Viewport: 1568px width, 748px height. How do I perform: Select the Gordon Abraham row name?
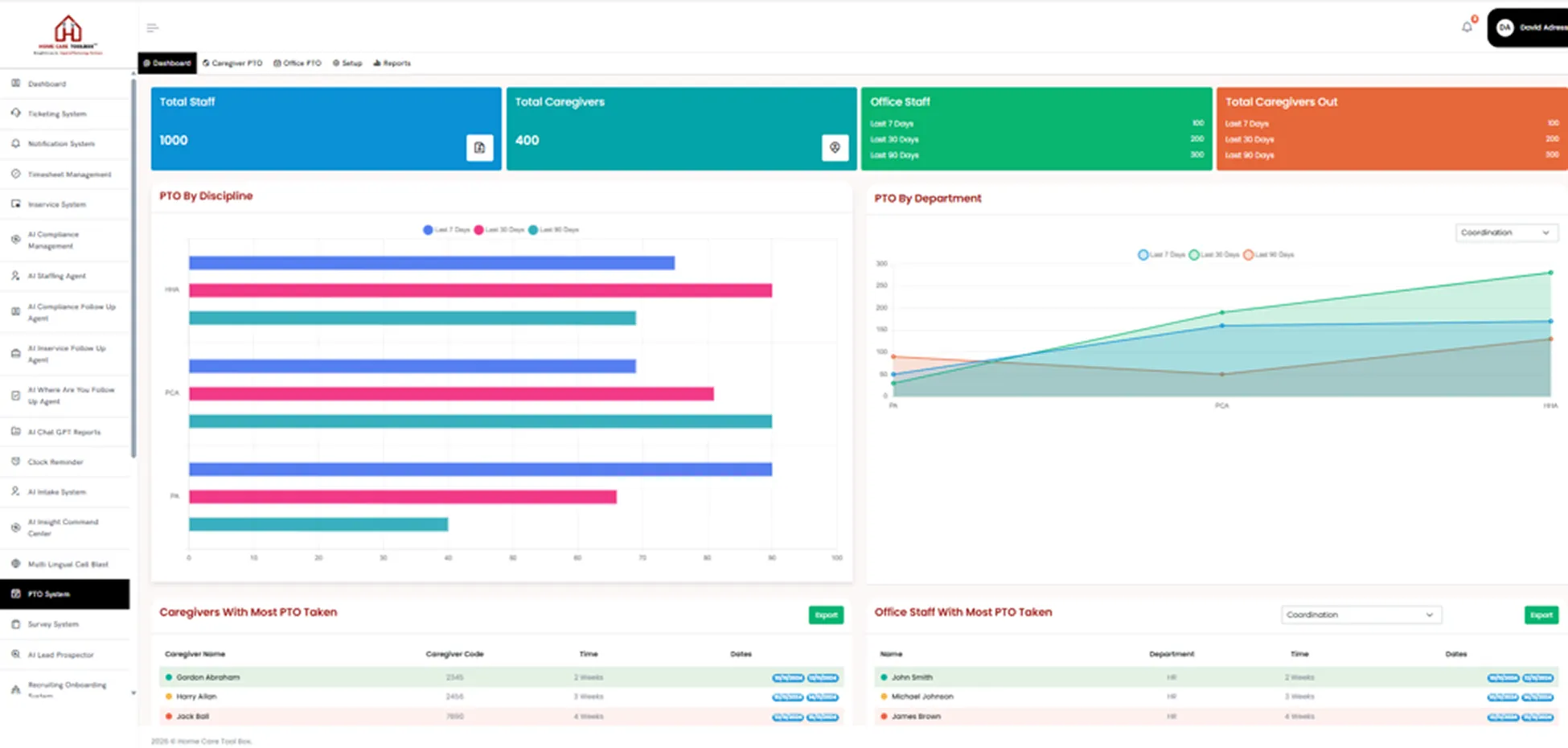click(207, 678)
